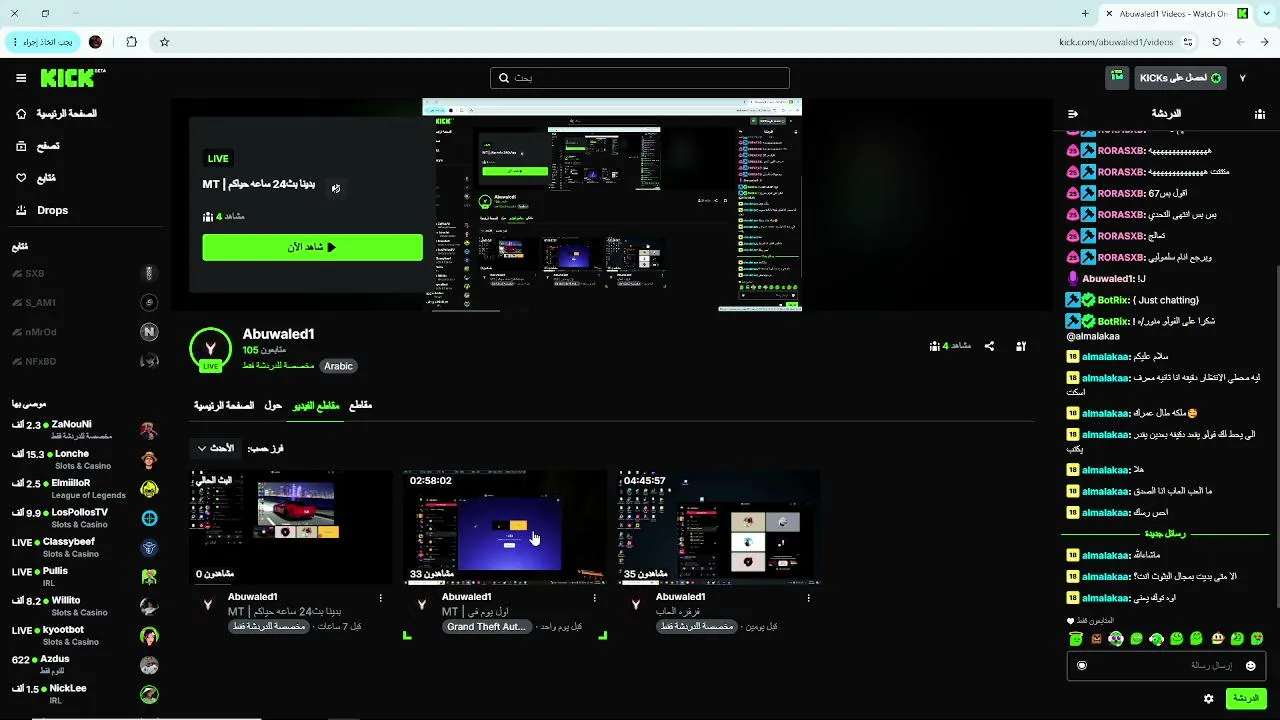
Task: Jump to new messages divider in chat
Action: pyautogui.click(x=1165, y=534)
